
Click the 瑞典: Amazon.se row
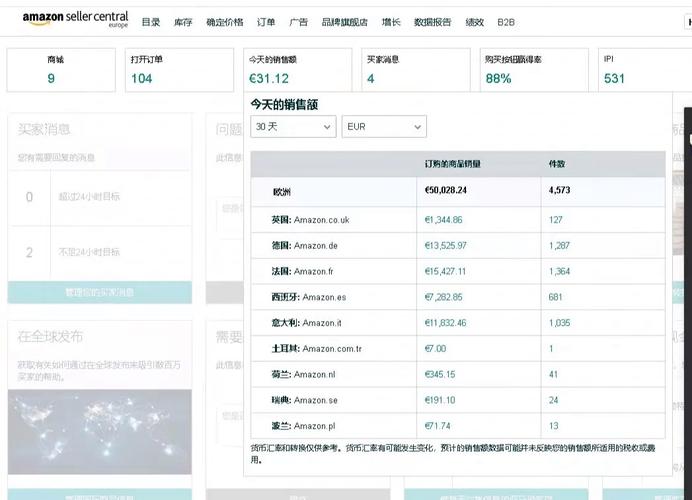coord(458,400)
